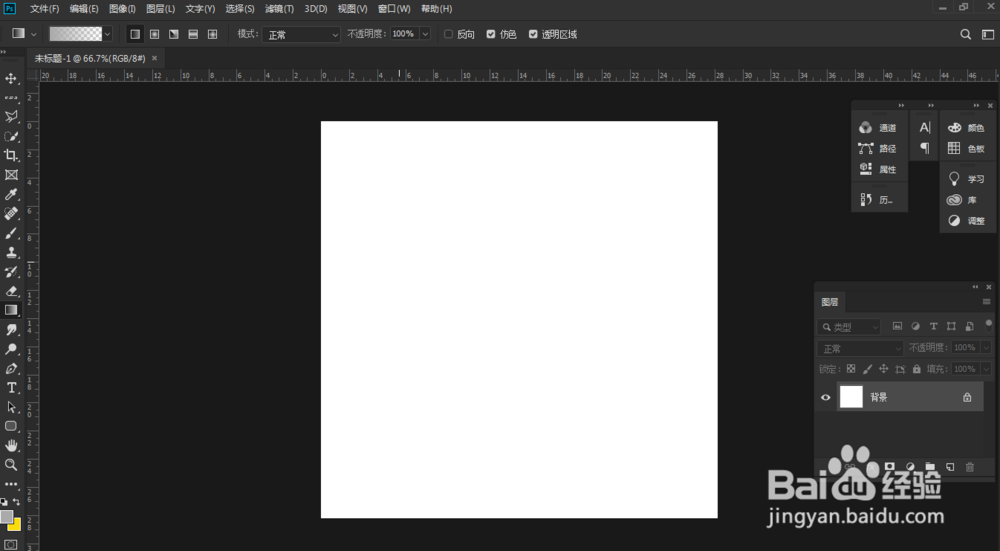This screenshot has height=551, width=1000.
Task: Click the yellow background color swatch
Action: point(16,525)
